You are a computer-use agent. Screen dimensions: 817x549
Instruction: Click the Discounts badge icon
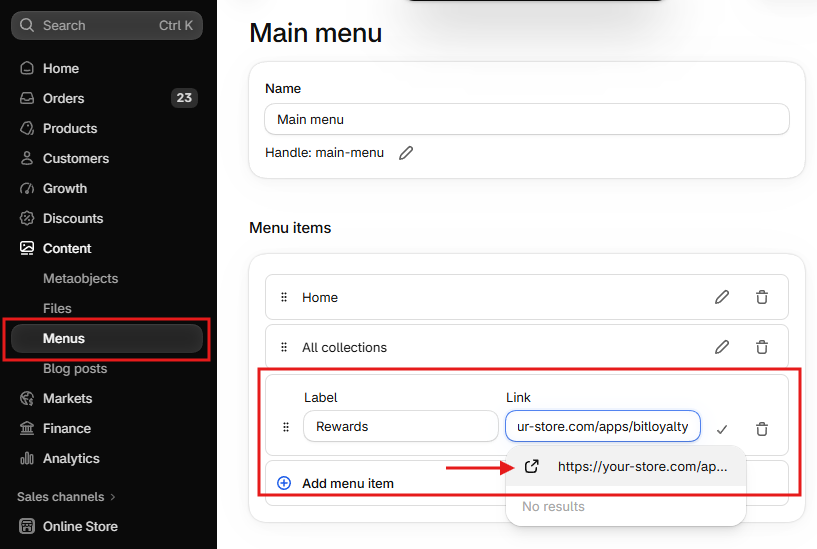click(x=27, y=218)
